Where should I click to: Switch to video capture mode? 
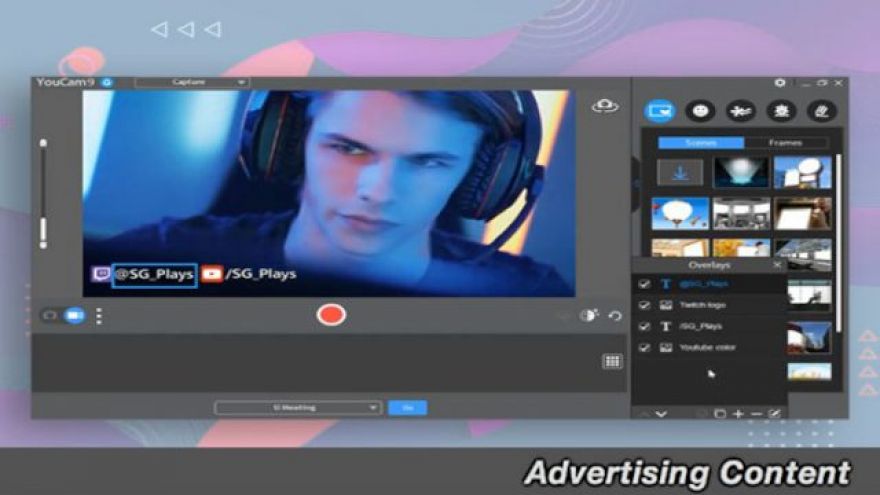(x=75, y=315)
